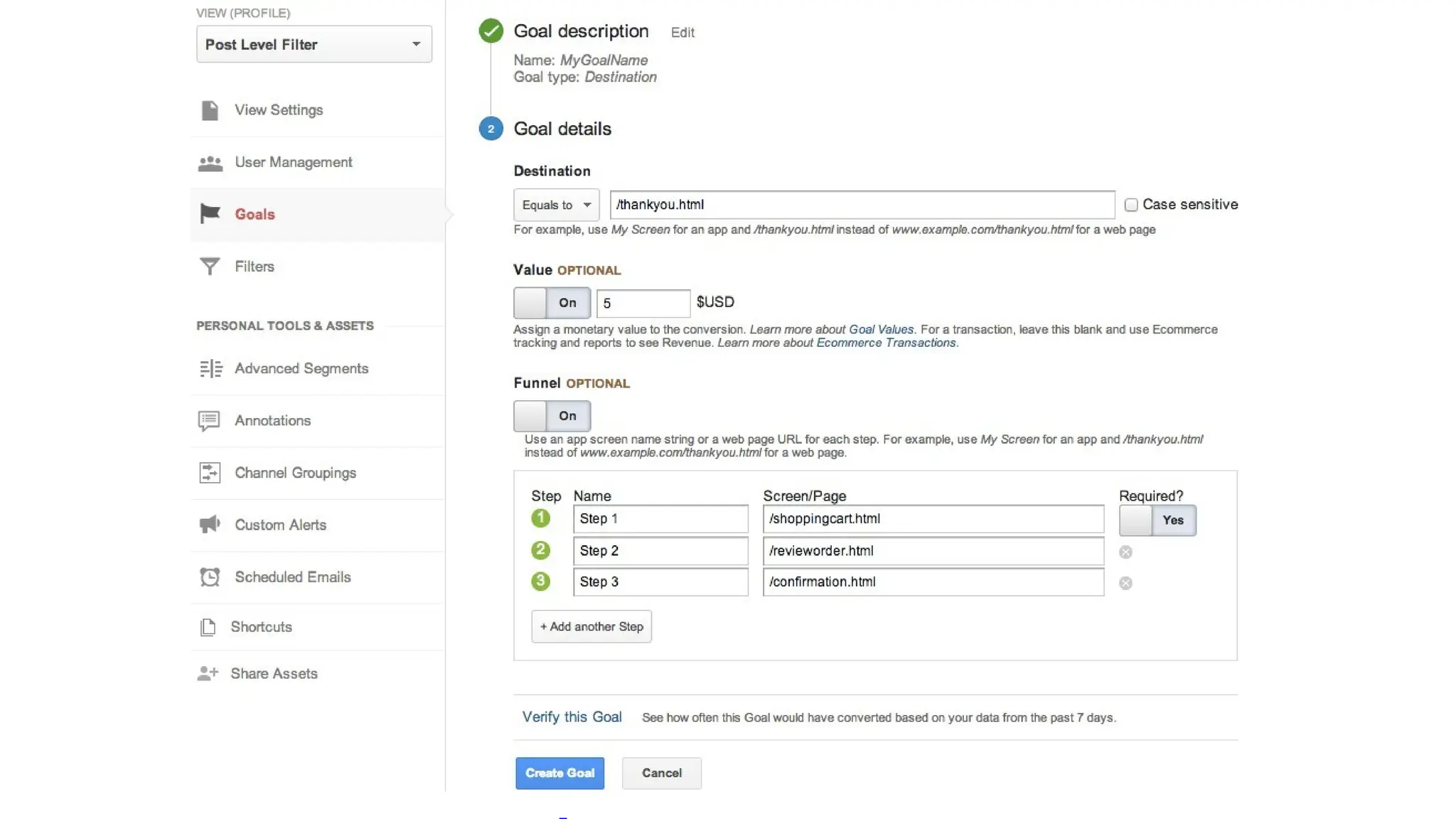1456x819 pixels.
Task: Open the Post Level Filter dropdown
Action: (314, 44)
